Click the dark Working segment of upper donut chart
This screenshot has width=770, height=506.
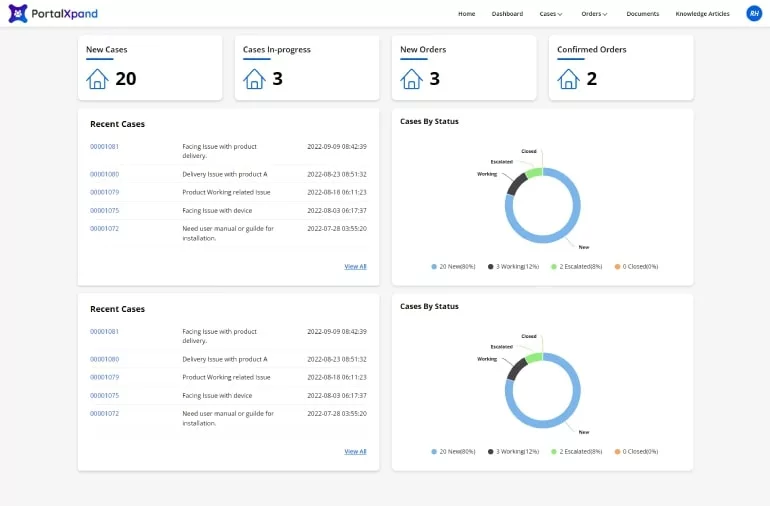click(x=516, y=184)
